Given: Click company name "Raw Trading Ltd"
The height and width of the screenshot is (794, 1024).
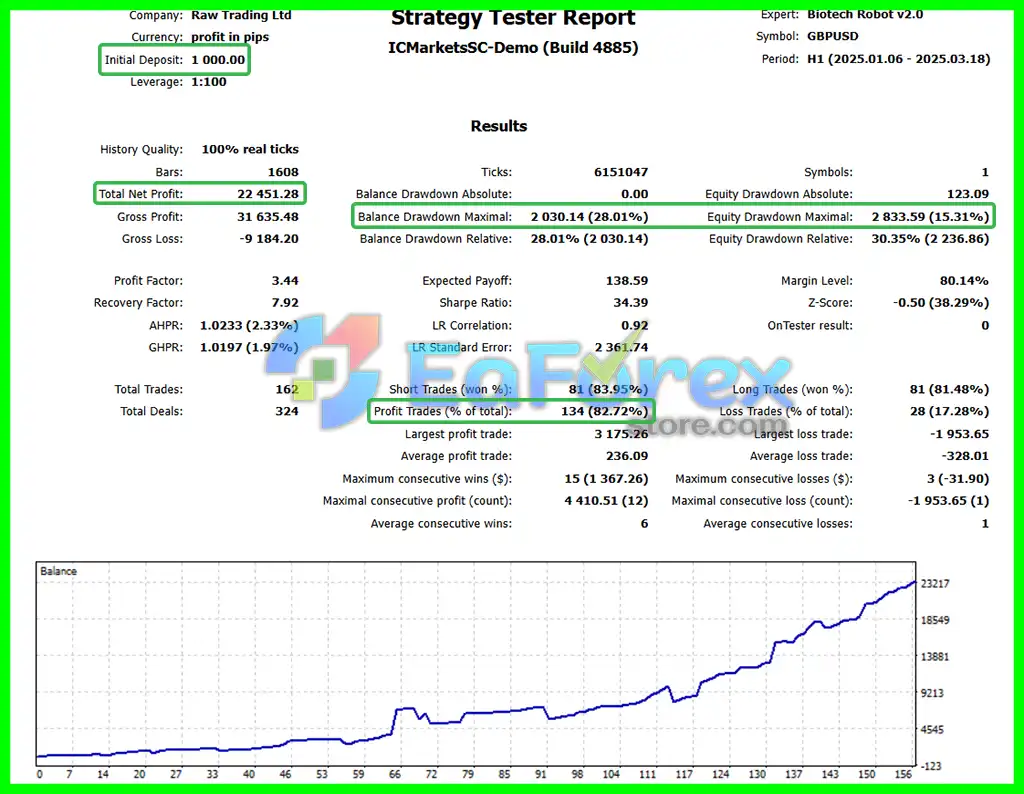Looking at the screenshot, I should 241,15.
